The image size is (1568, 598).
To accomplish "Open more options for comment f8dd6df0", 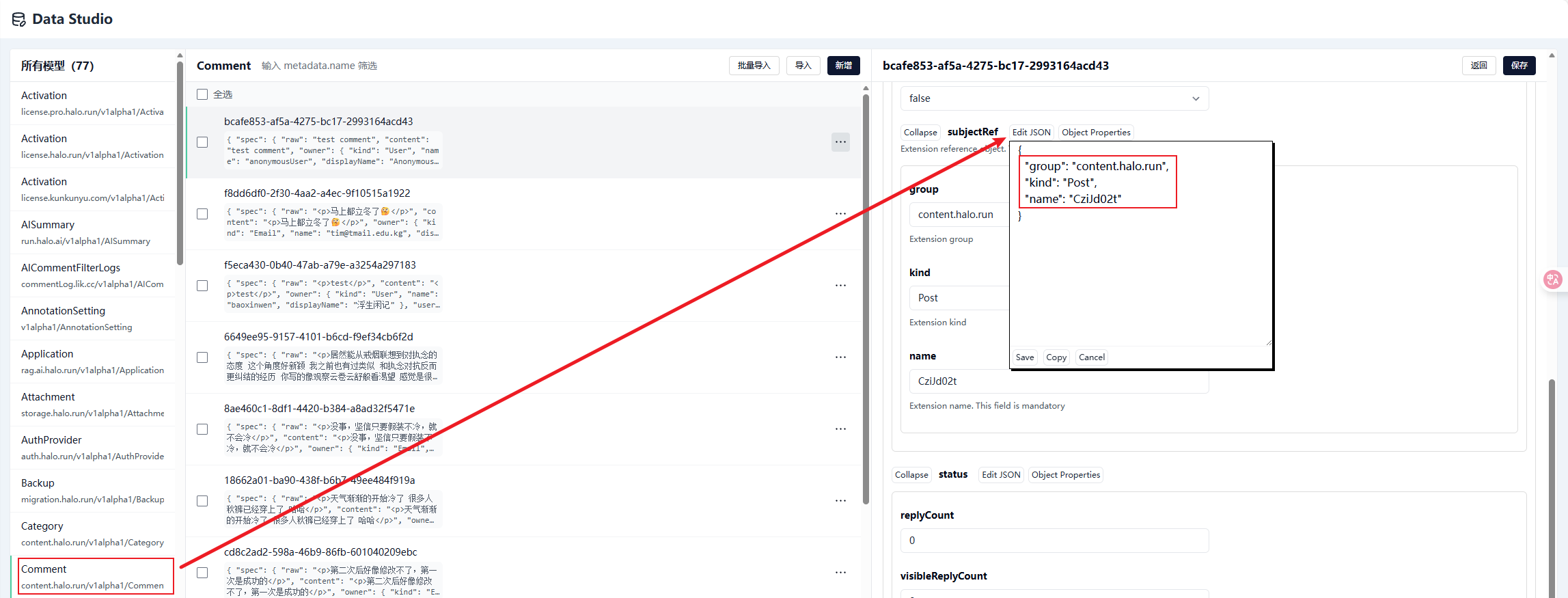I will [840, 214].
